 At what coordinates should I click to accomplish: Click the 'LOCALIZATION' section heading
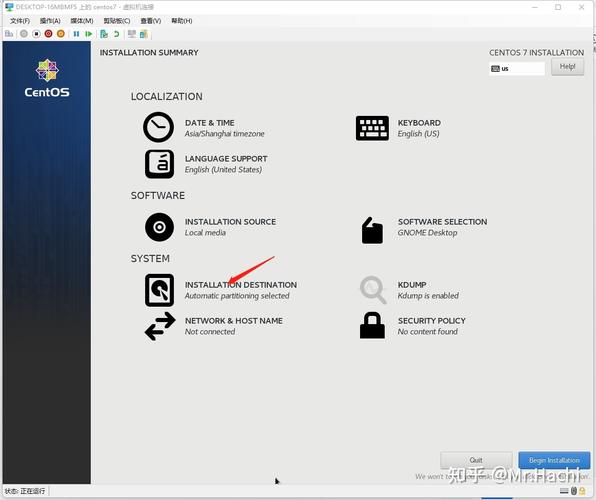pyautogui.click(x=166, y=97)
